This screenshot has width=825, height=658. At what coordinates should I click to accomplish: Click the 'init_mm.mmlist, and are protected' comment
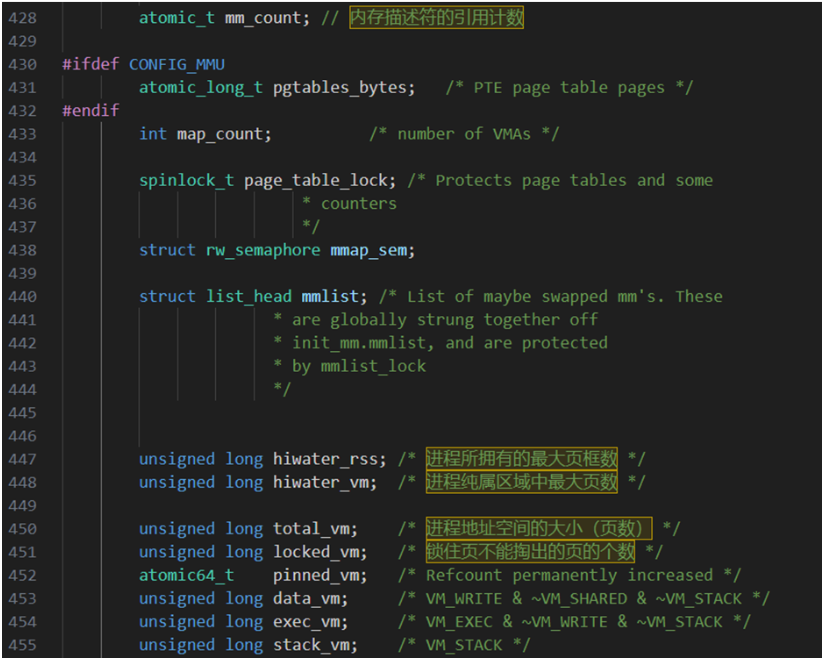click(450, 343)
